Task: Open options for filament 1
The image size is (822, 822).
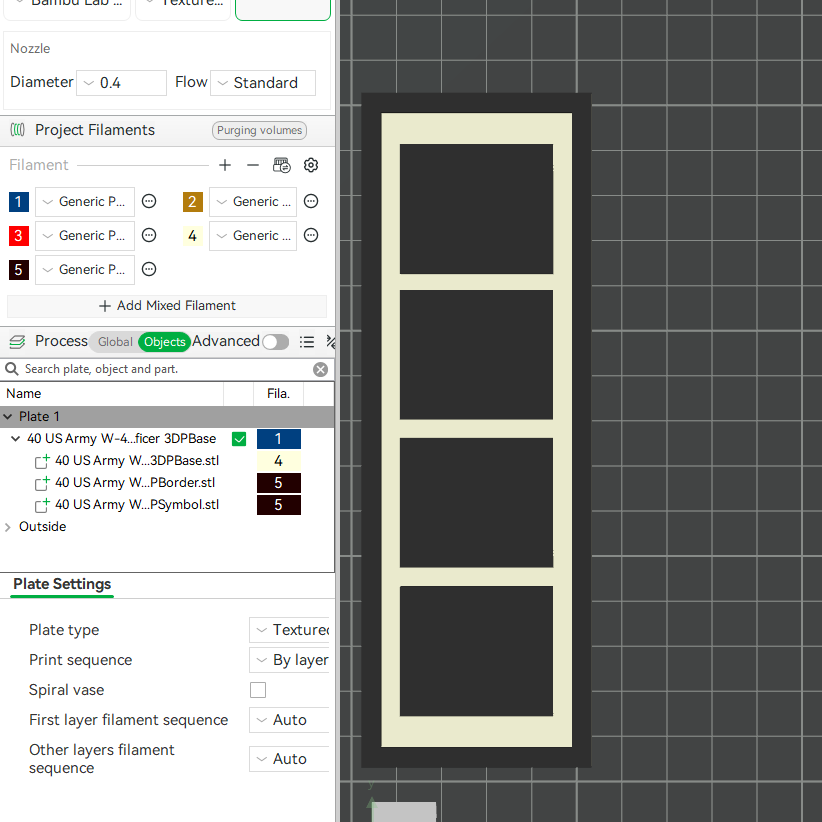Action: (149, 201)
